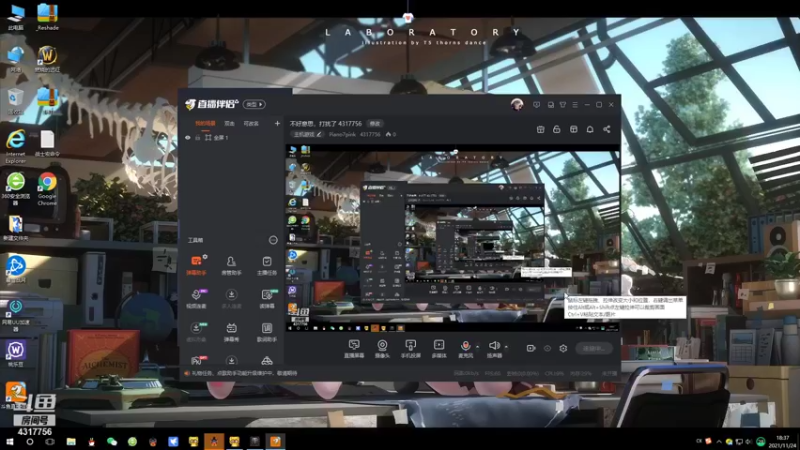Click the stream preview area
The height and width of the screenshot is (450, 800).
[x=452, y=237]
